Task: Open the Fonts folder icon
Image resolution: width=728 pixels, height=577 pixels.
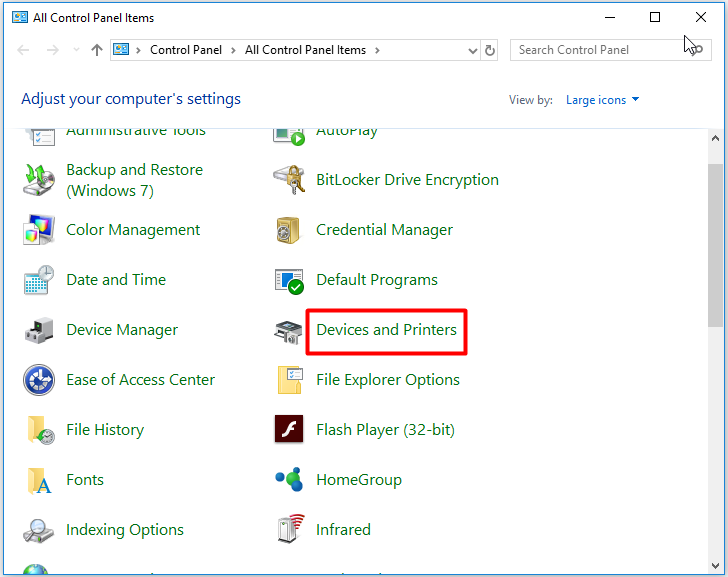Action: click(x=39, y=480)
